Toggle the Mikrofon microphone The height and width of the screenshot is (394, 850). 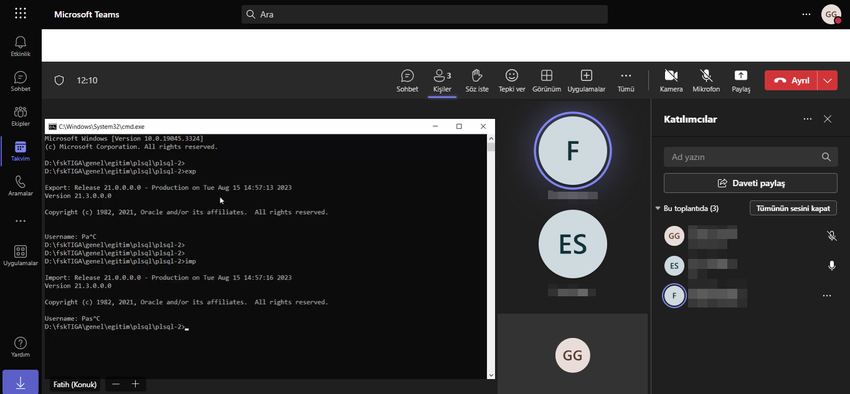(706, 81)
